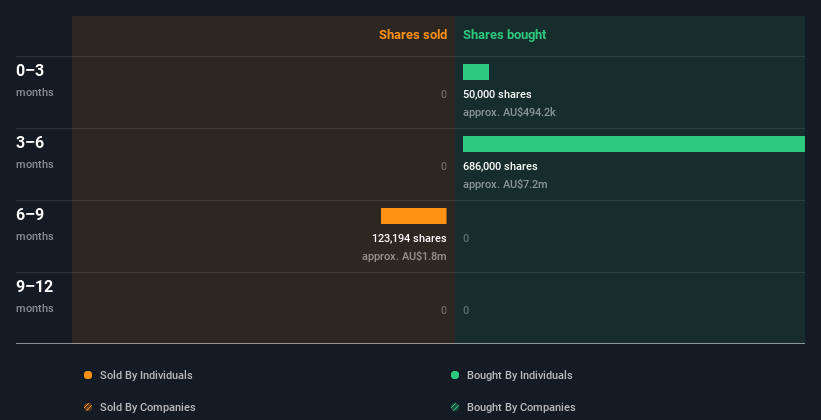The image size is (821, 420).
Task: Click the 0–3 months row label
Action: tap(35, 80)
